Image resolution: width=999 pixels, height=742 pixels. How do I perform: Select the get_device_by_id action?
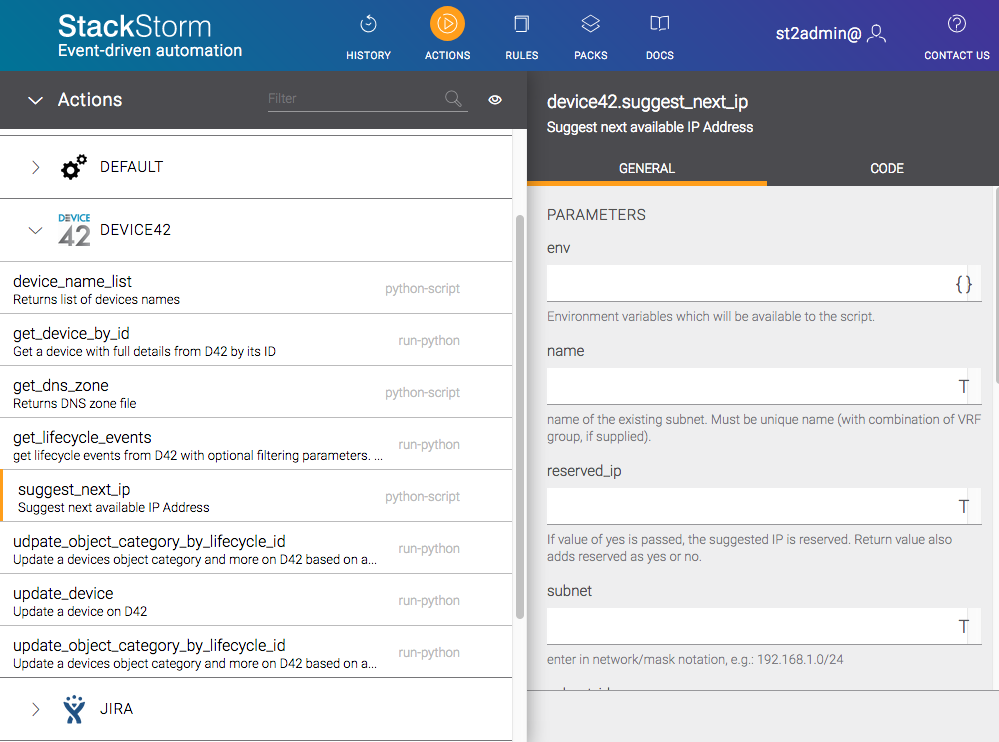pyautogui.click(x=256, y=340)
